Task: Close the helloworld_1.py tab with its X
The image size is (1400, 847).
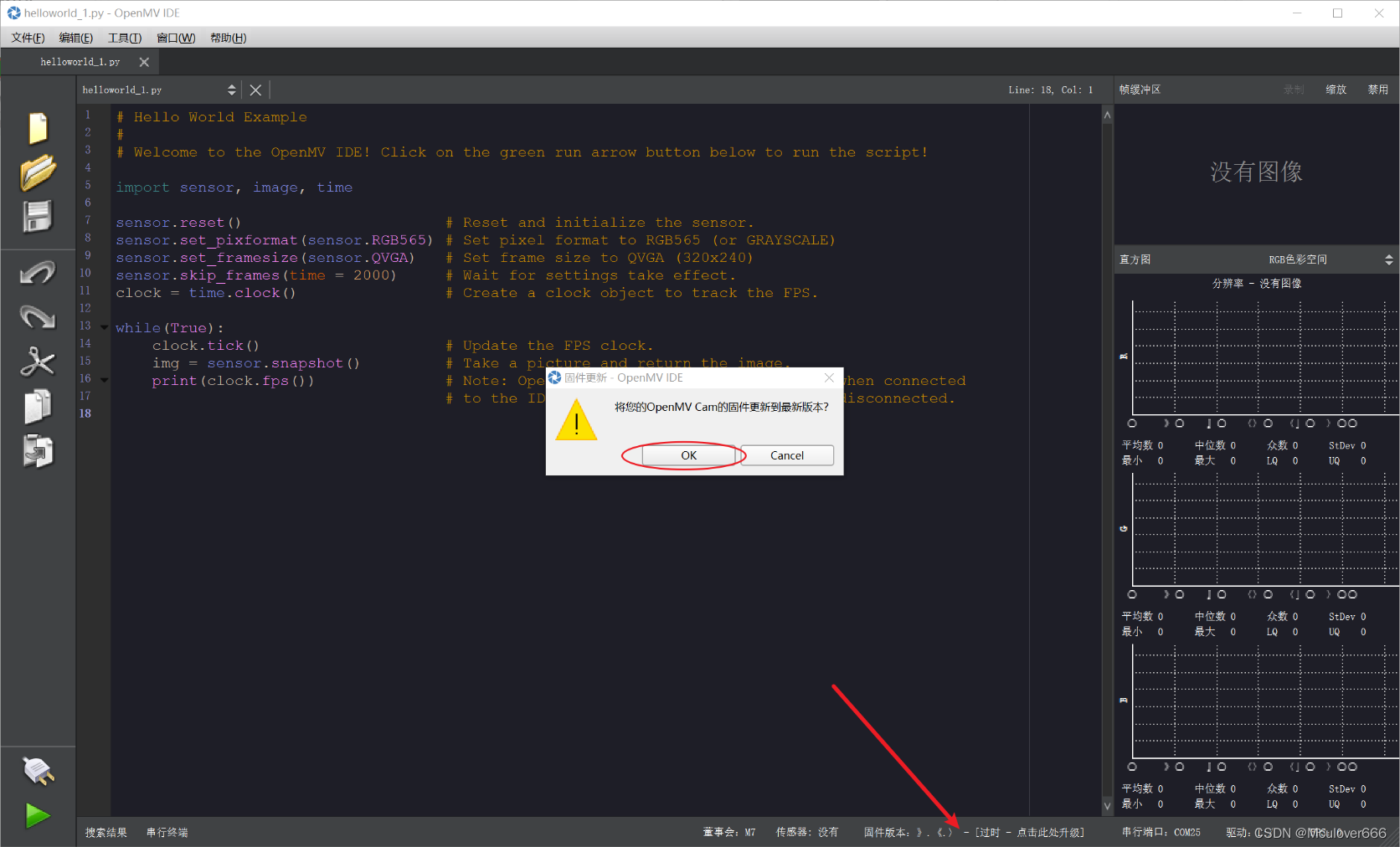Action: [x=144, y=62]
